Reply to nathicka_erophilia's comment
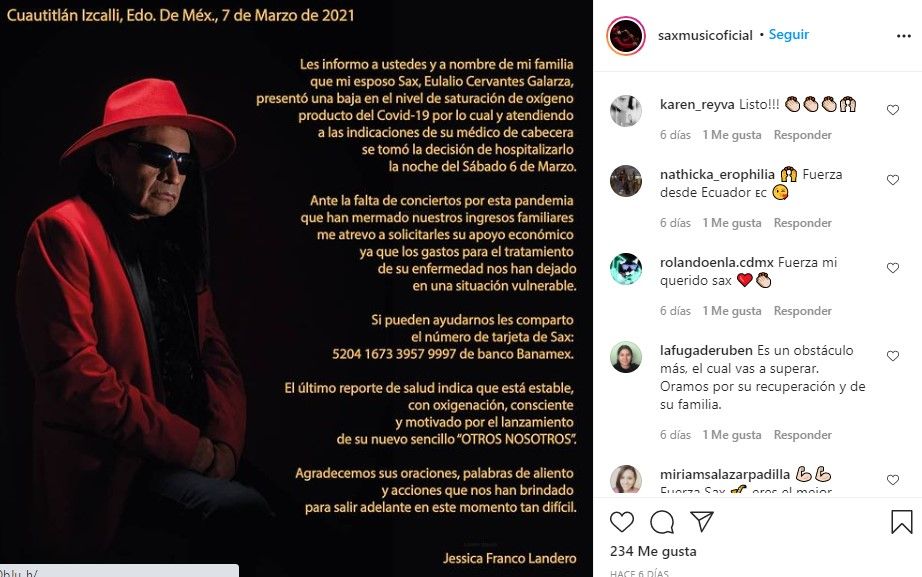Screen dimensions: 922x577 point(803,223)
